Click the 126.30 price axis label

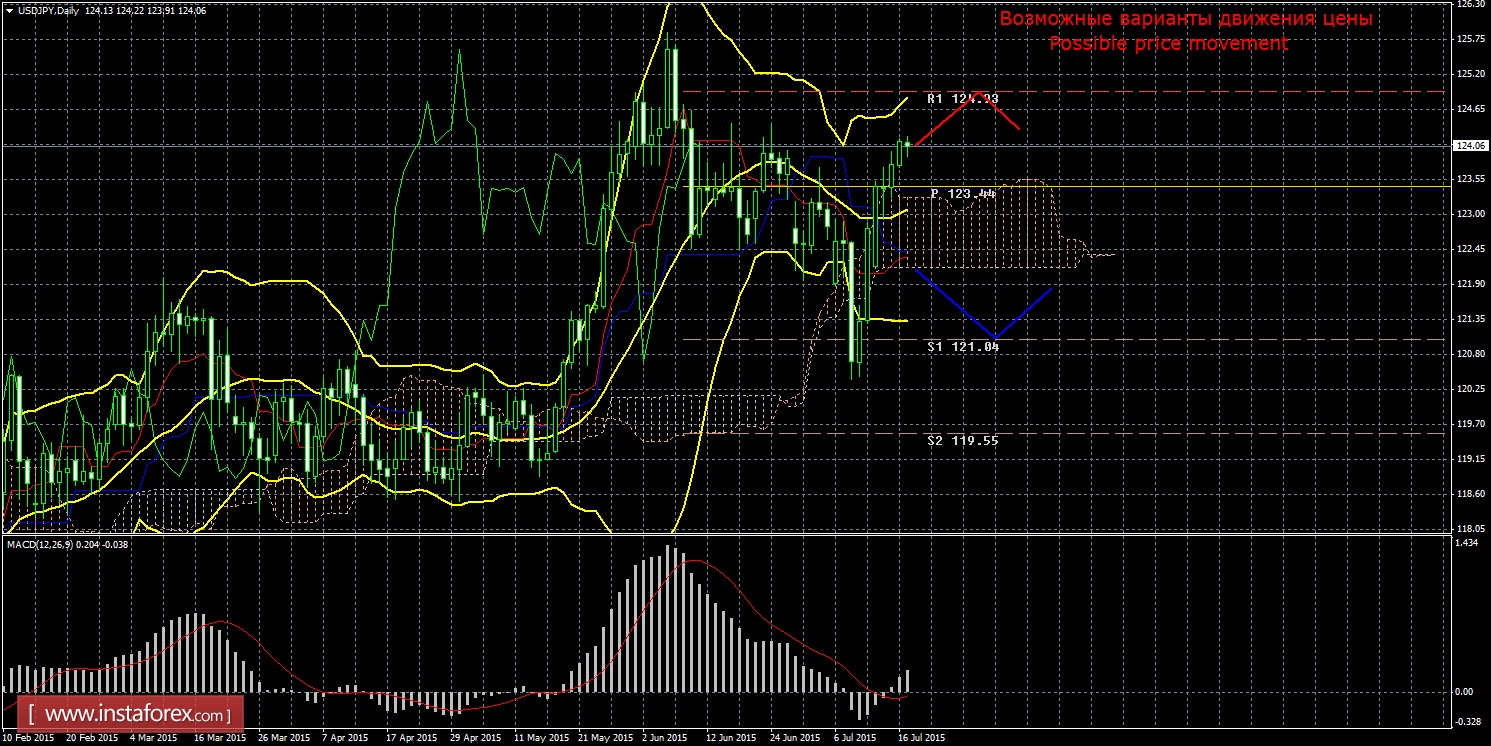(1468, 4)
